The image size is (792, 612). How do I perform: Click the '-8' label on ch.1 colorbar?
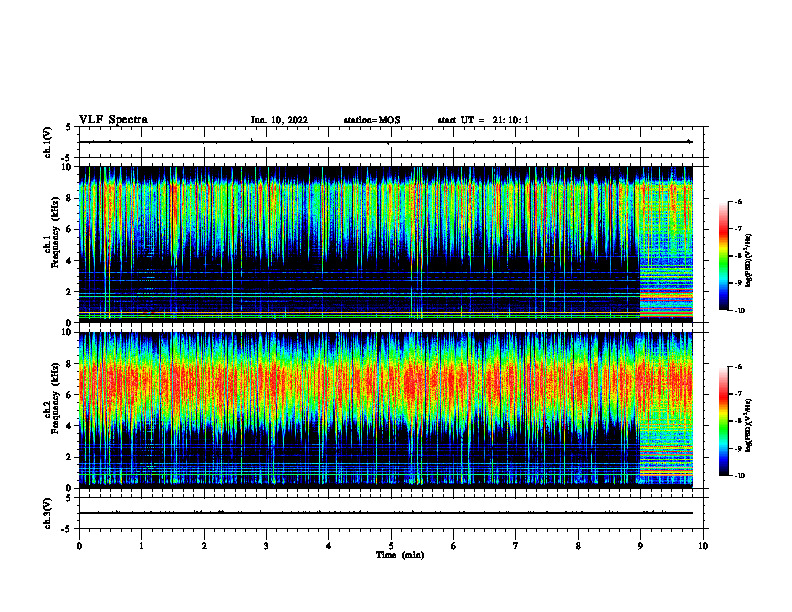click(x=738, y=256)
